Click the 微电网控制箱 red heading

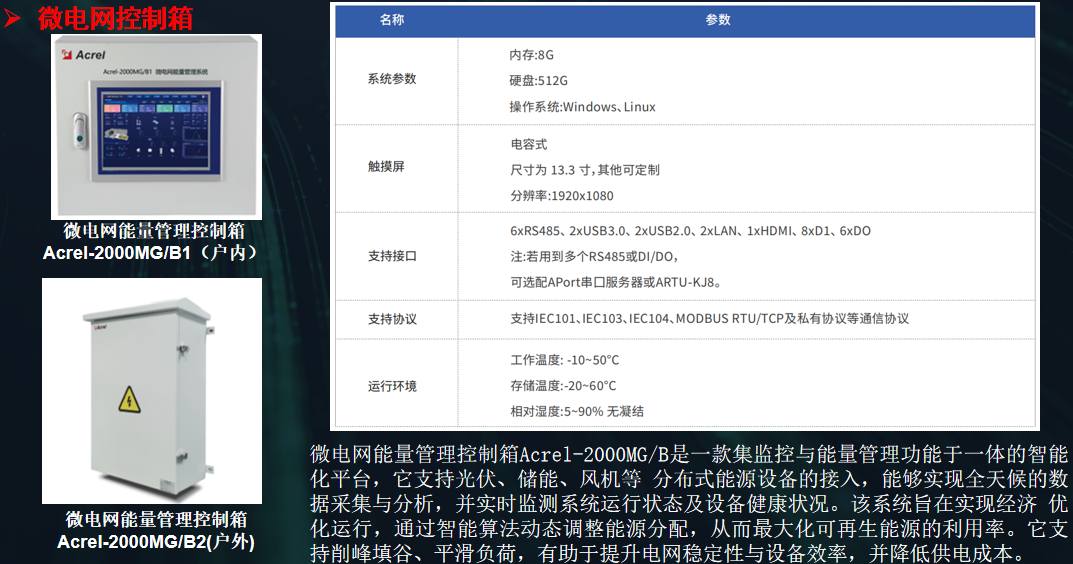click(116, 18)
